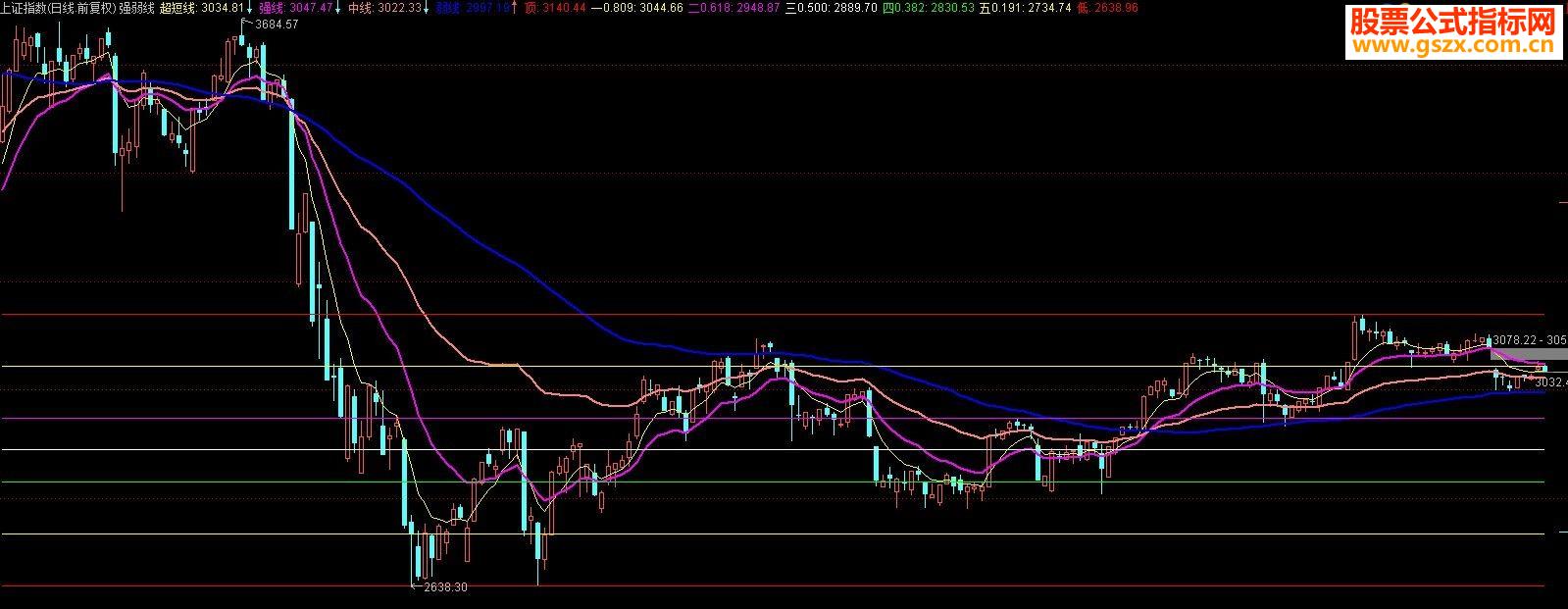Click the red 低 value 2638.96

(x=1116, y=8)
